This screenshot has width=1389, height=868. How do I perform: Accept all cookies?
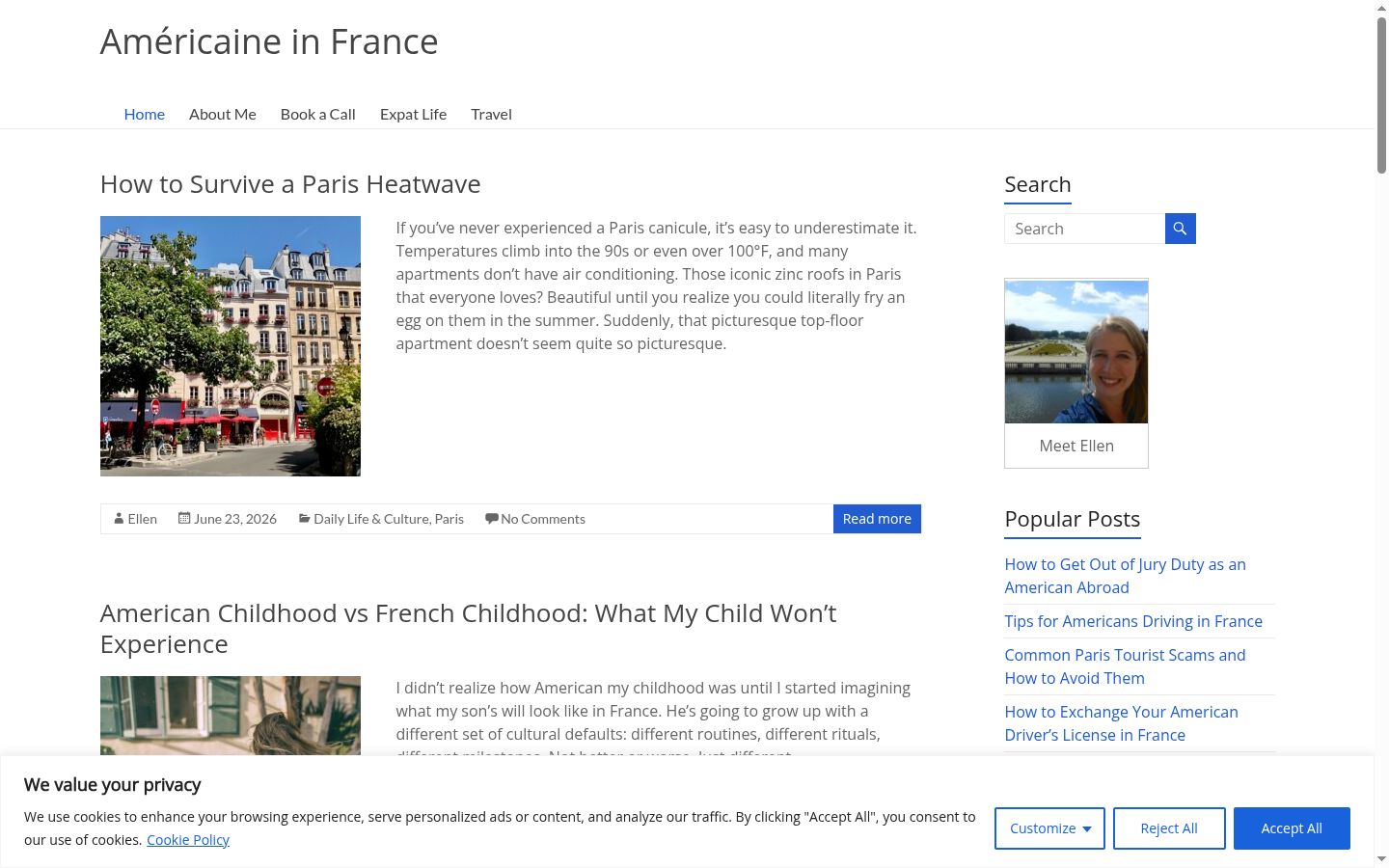1292,828
